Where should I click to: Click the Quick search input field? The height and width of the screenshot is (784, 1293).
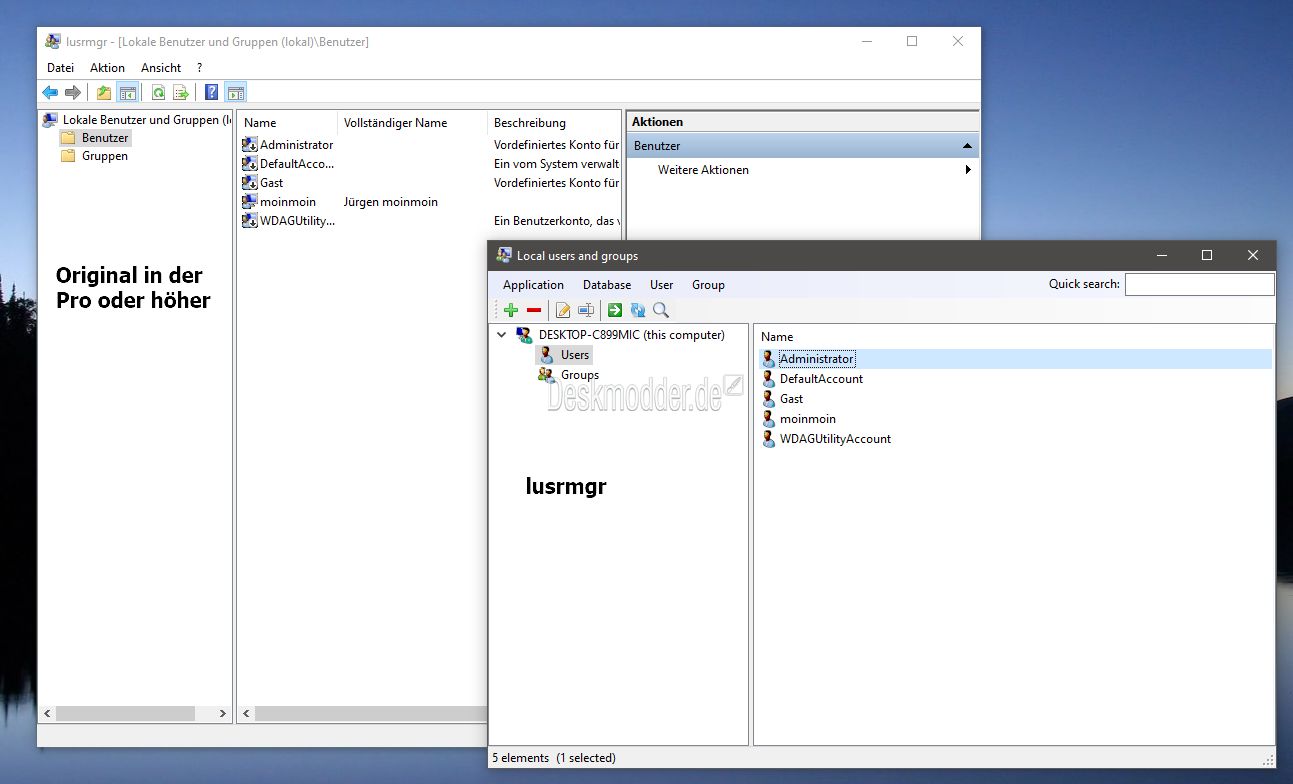coord(1200,285)
